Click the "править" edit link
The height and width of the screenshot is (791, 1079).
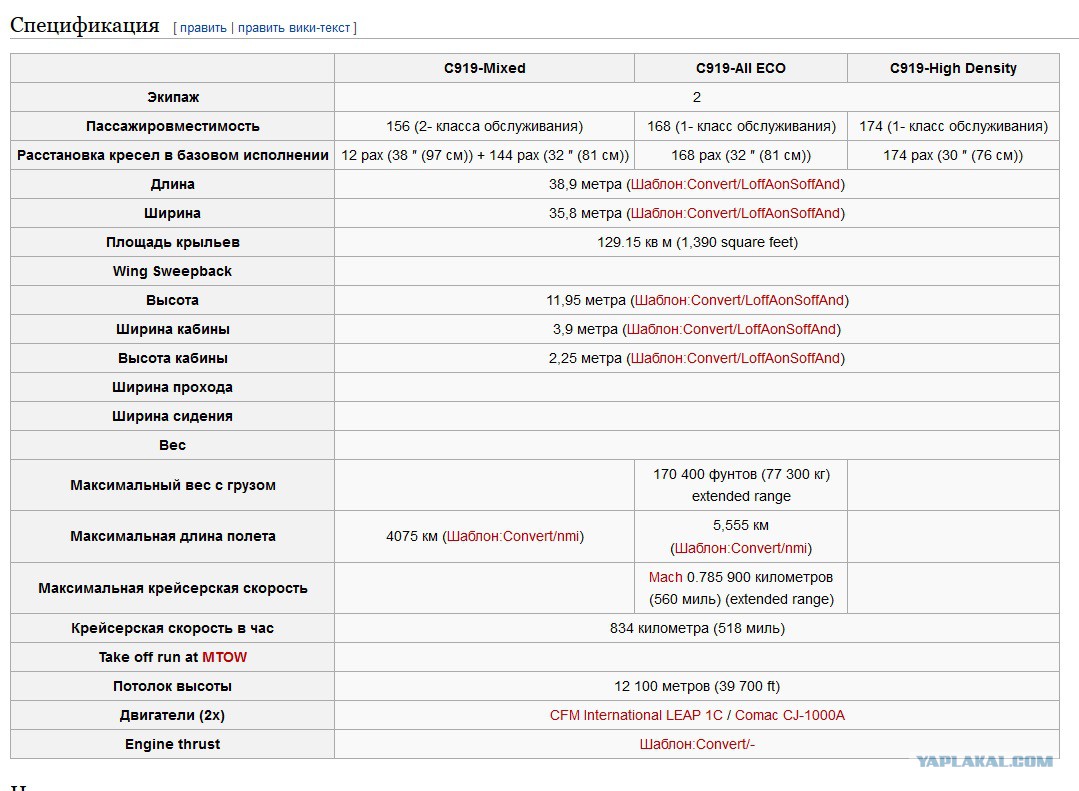point(203,28)
